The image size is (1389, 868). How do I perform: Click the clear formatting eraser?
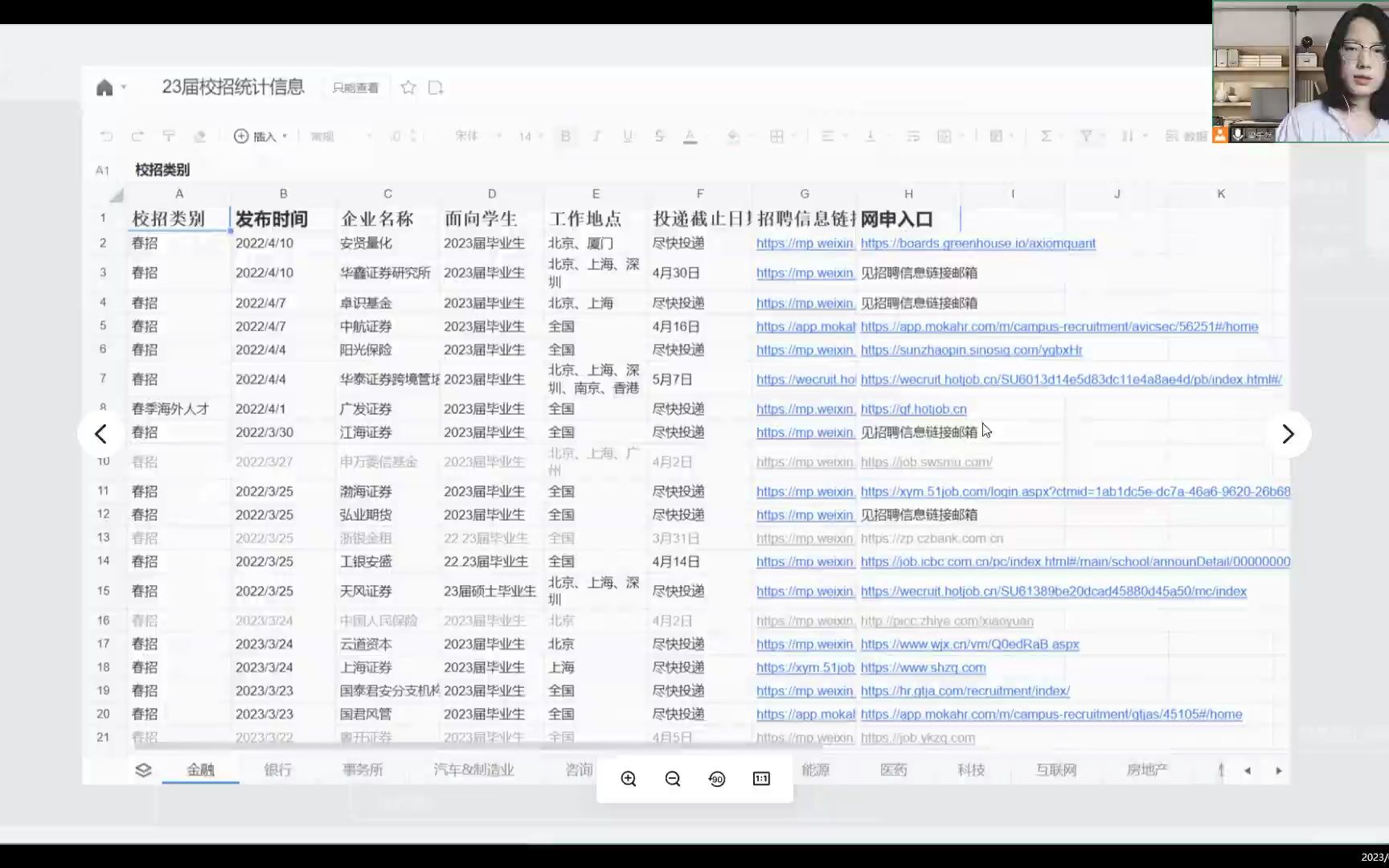pos(200,137)
